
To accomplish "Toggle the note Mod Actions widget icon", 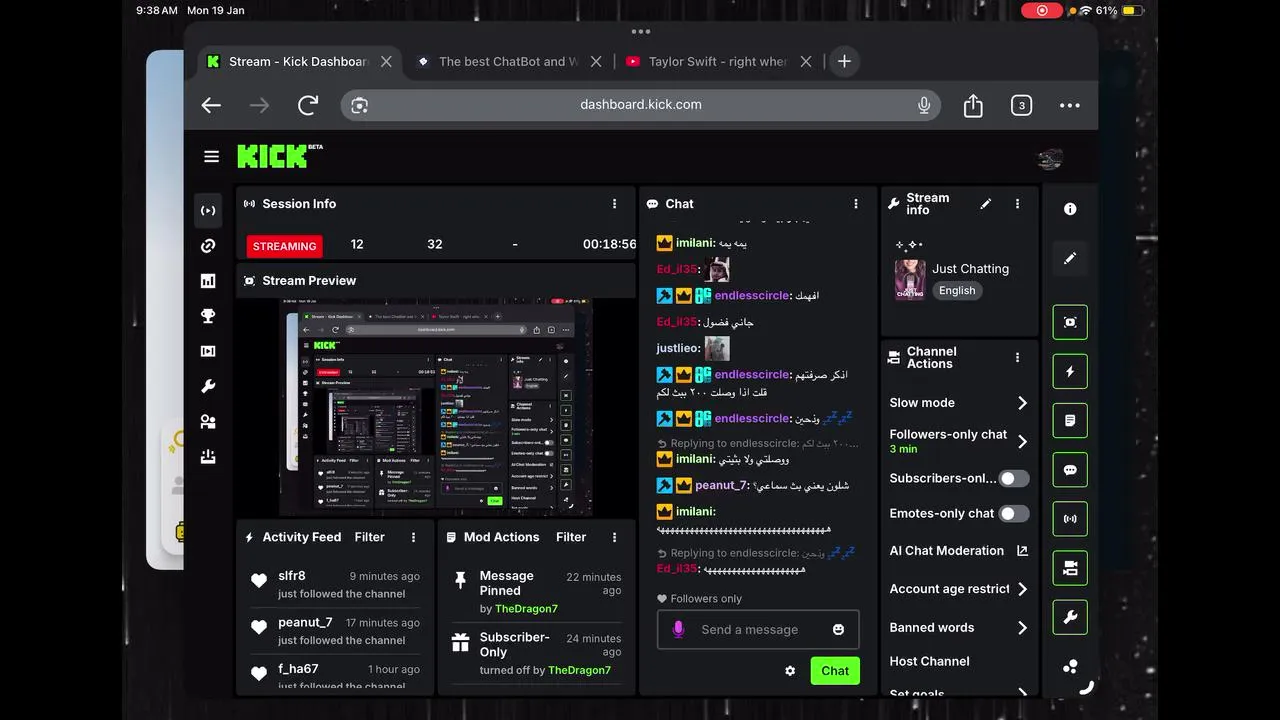I will pyautogui.click(x=1070, y=421).
